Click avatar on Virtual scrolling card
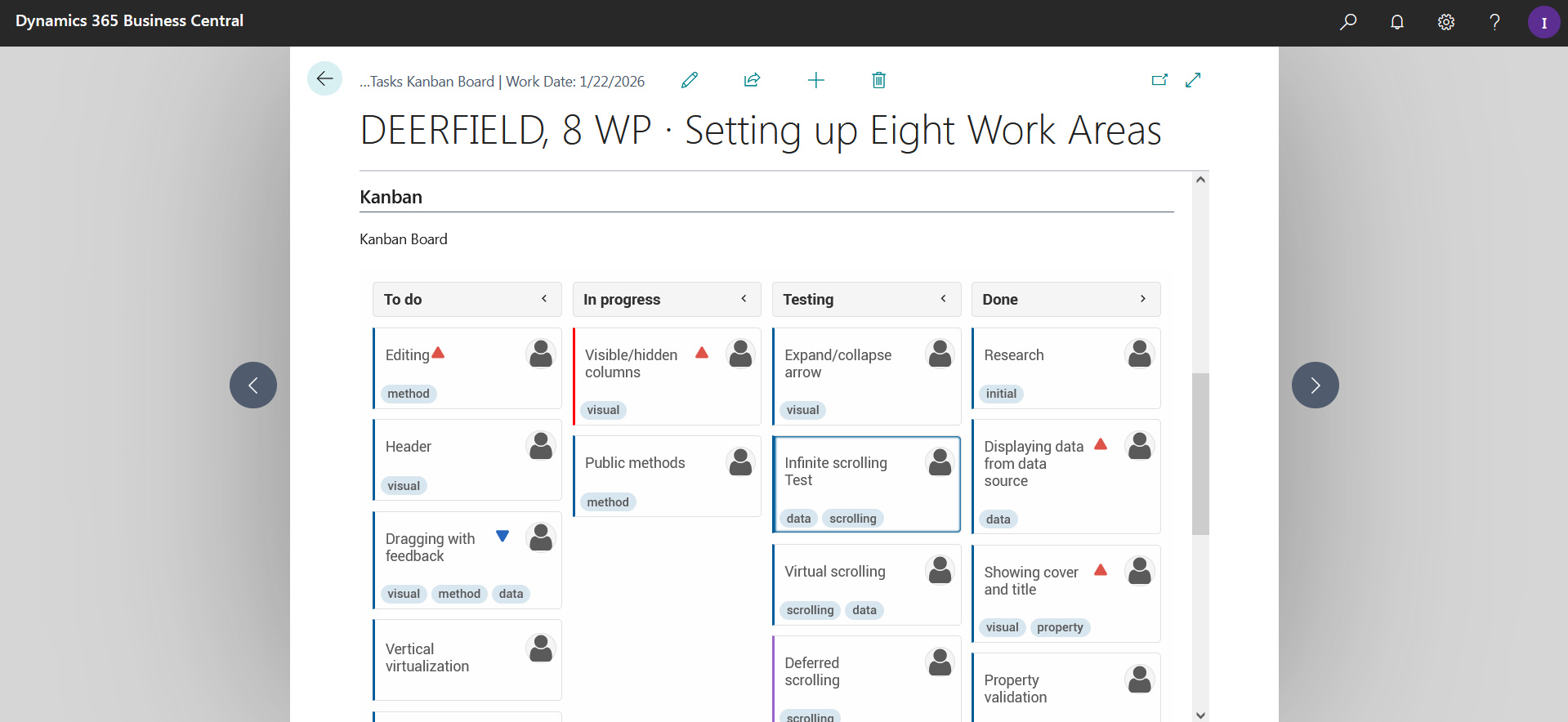Screen dimensions: 1568x722 click(x=940, y=571)
